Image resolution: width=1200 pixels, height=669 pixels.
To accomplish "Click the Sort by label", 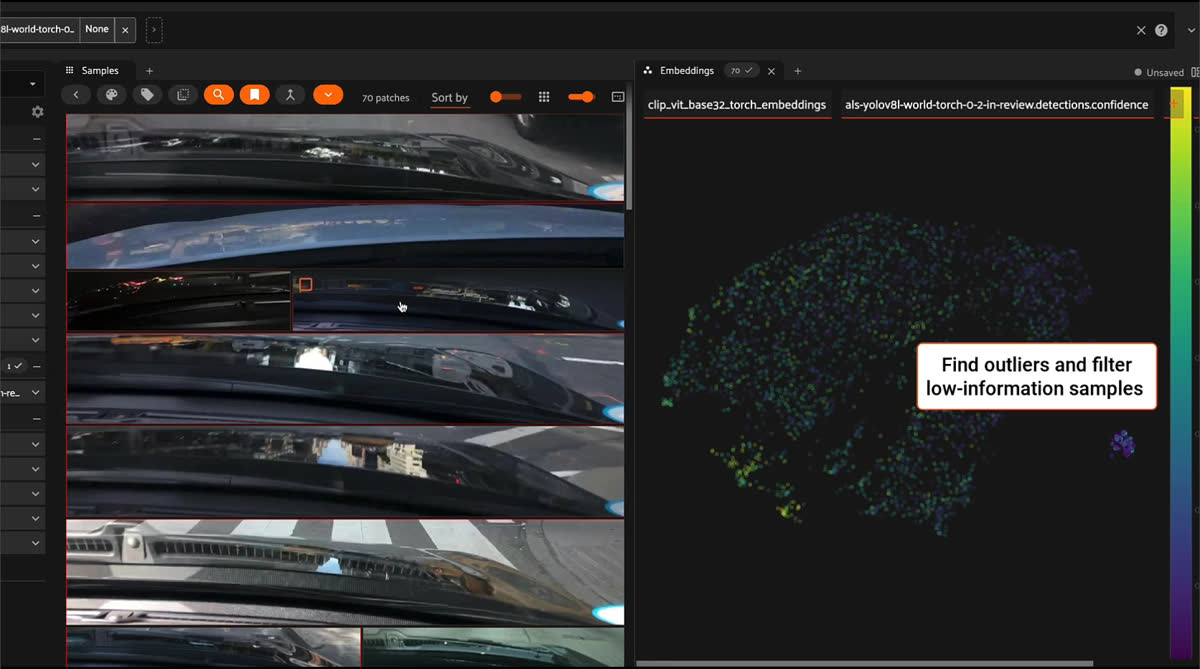I will click(x=449, y=97).
